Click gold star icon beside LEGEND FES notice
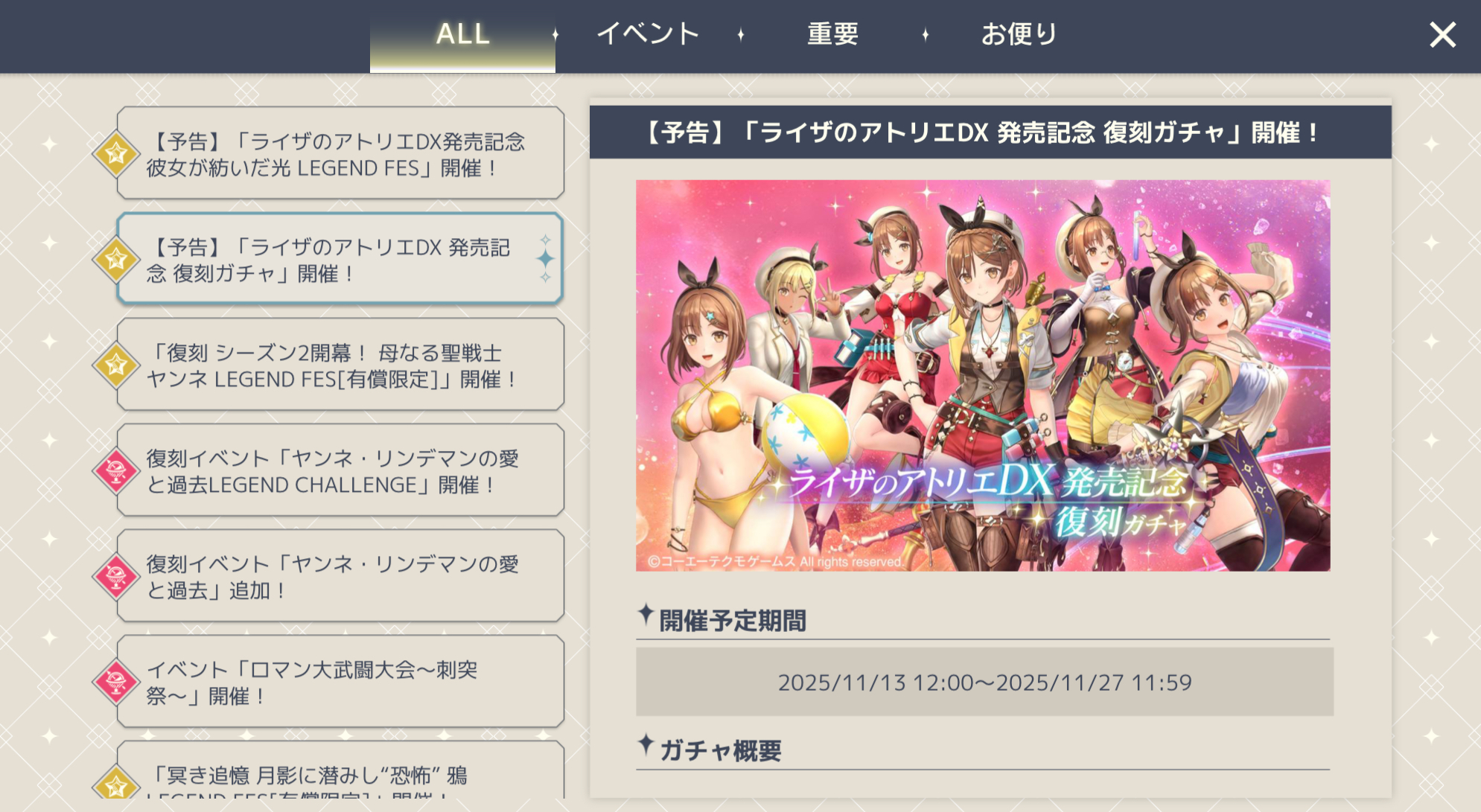The width and height of the screenshot is (1481, 812). [x=116, y=153]
